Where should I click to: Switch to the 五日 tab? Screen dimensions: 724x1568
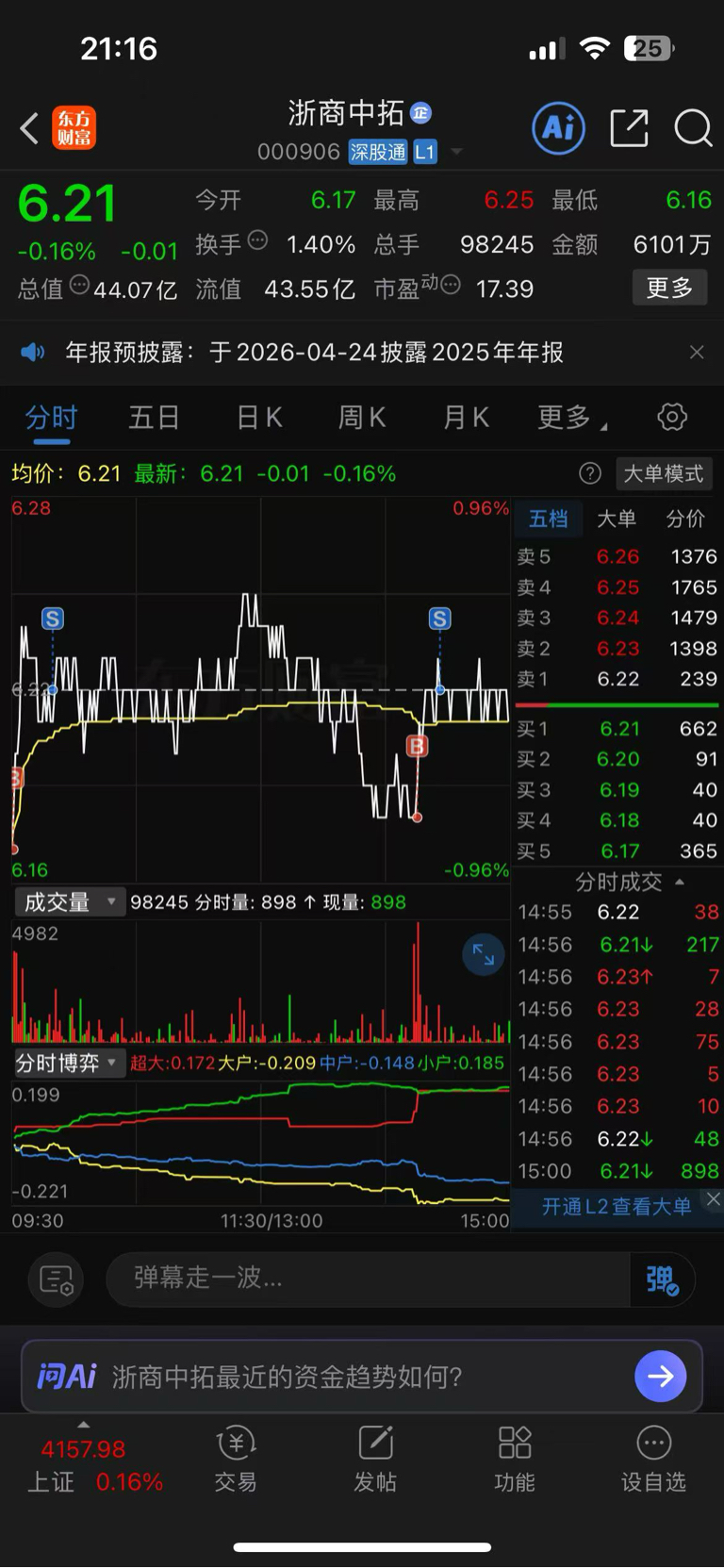point(154,418)
